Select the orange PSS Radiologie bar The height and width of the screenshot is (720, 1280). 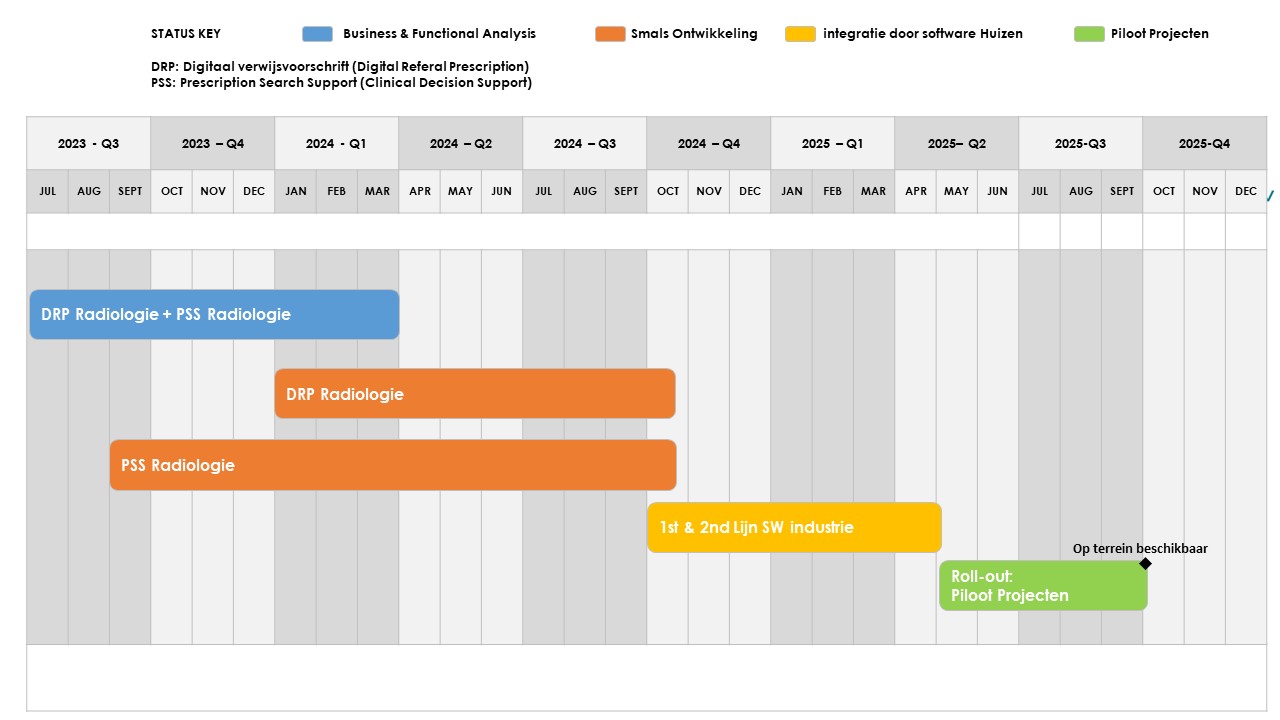pos(393,465)
